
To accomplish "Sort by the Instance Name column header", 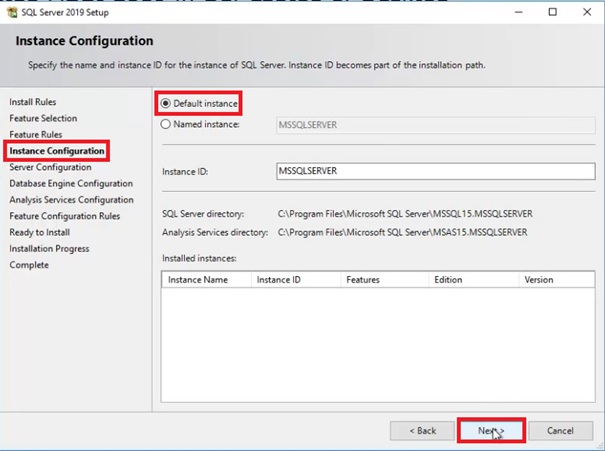I will [206, 280].
